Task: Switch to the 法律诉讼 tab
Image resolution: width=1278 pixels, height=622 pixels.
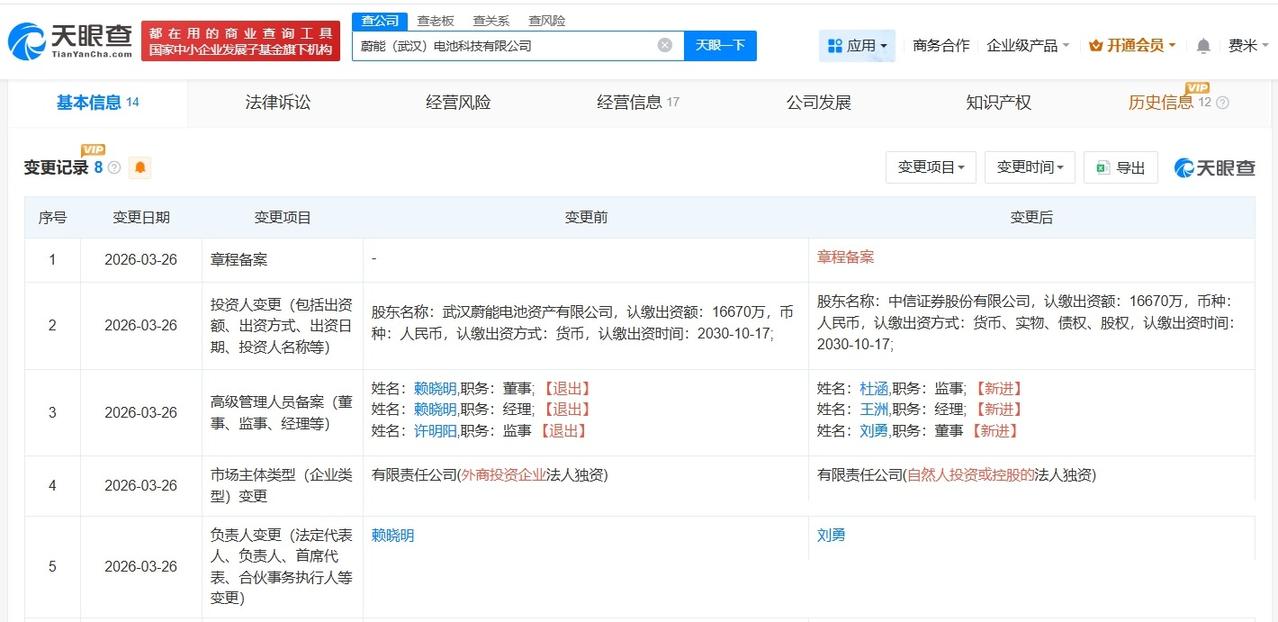Action: click(277, 102)
